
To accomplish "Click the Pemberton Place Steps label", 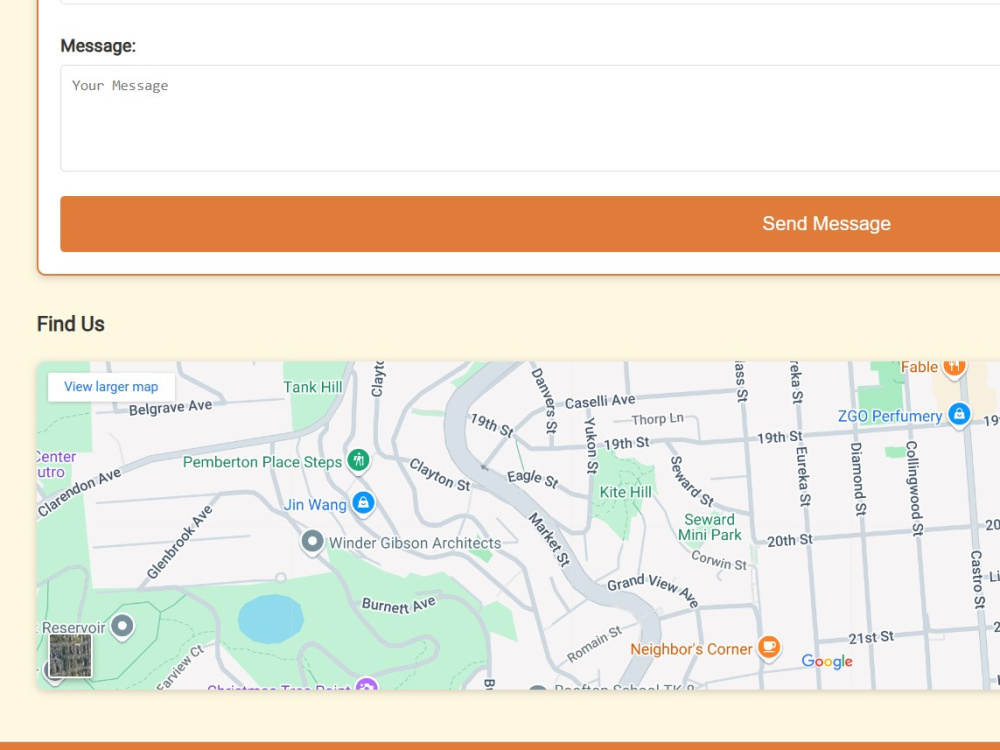I will [x=262, y=462].
